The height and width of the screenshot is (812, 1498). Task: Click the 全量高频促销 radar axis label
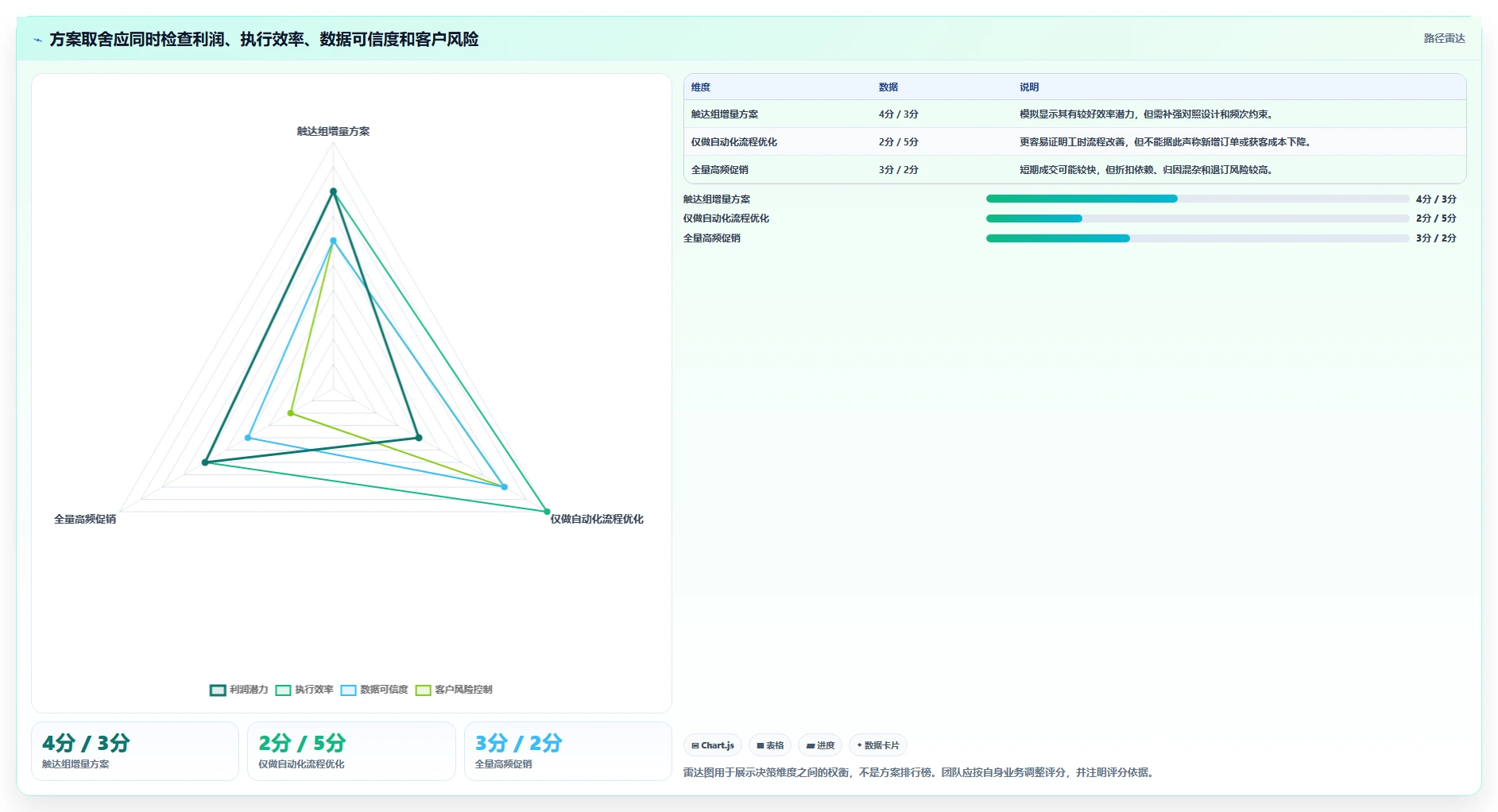85,519
